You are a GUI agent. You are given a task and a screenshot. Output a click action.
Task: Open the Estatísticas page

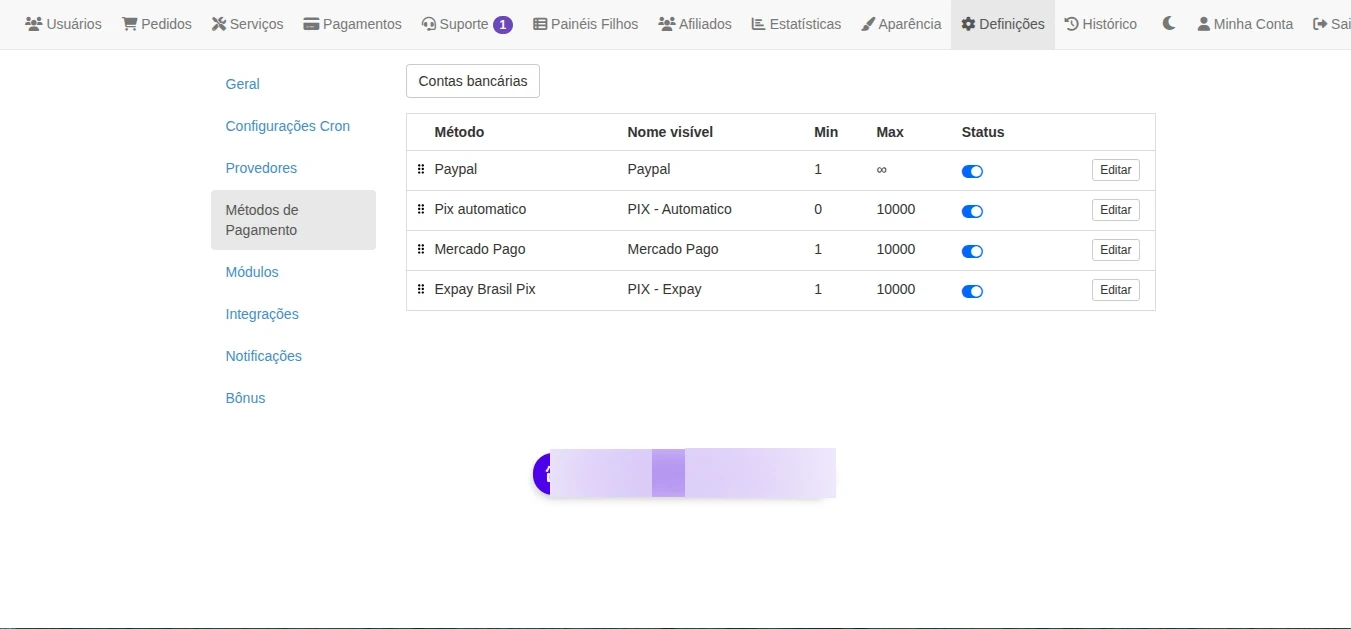[796, 24]
